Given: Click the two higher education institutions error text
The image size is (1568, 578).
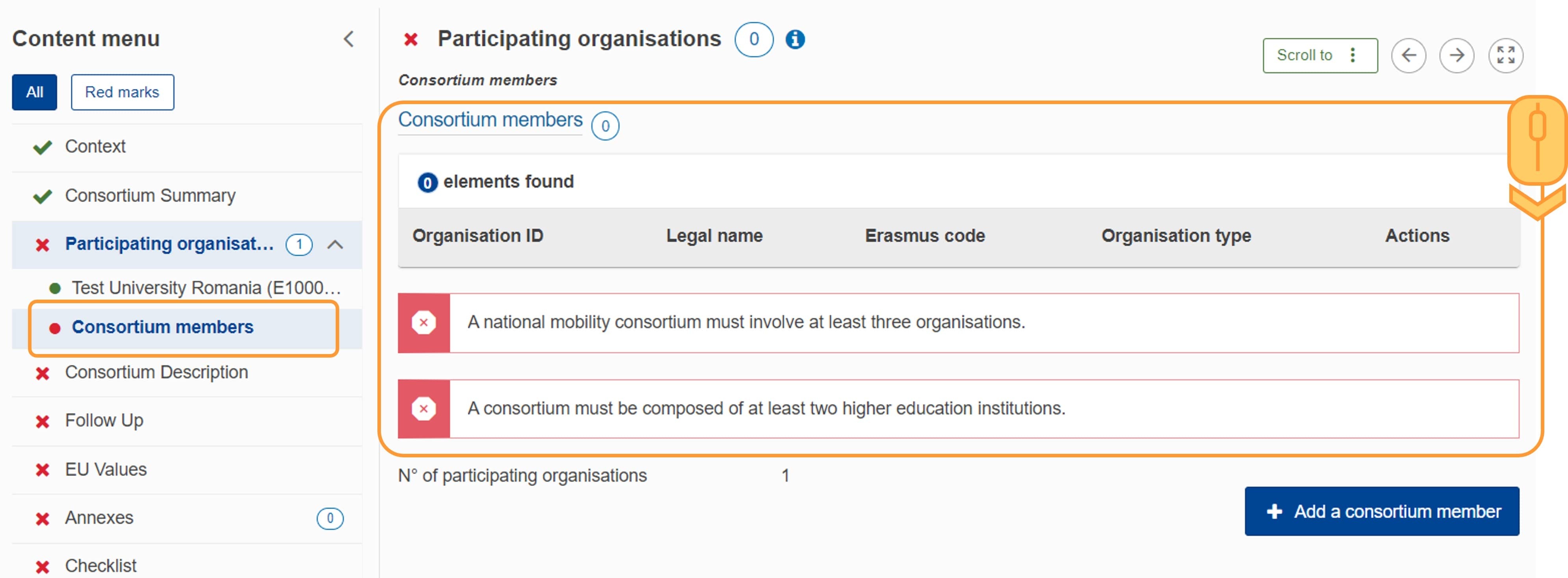Looking at the screenshot, I should [766, 408].
